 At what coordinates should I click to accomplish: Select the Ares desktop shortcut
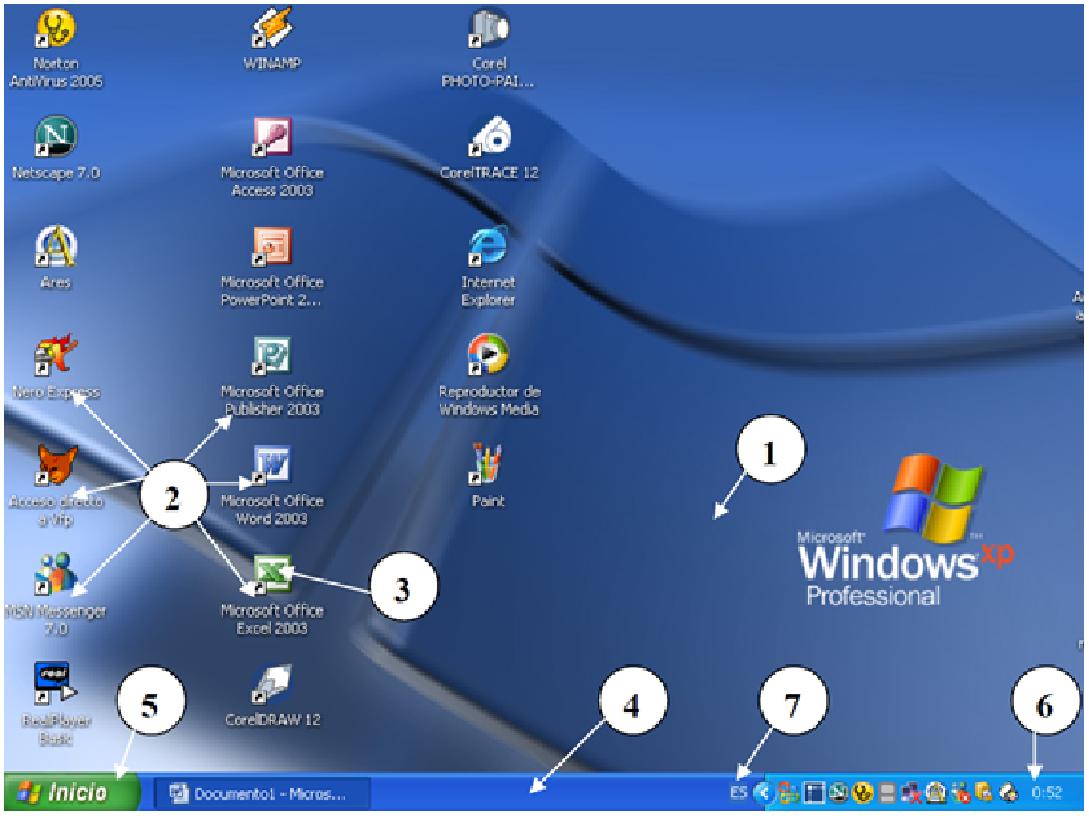pyautogui.click(x=56, y=257)
